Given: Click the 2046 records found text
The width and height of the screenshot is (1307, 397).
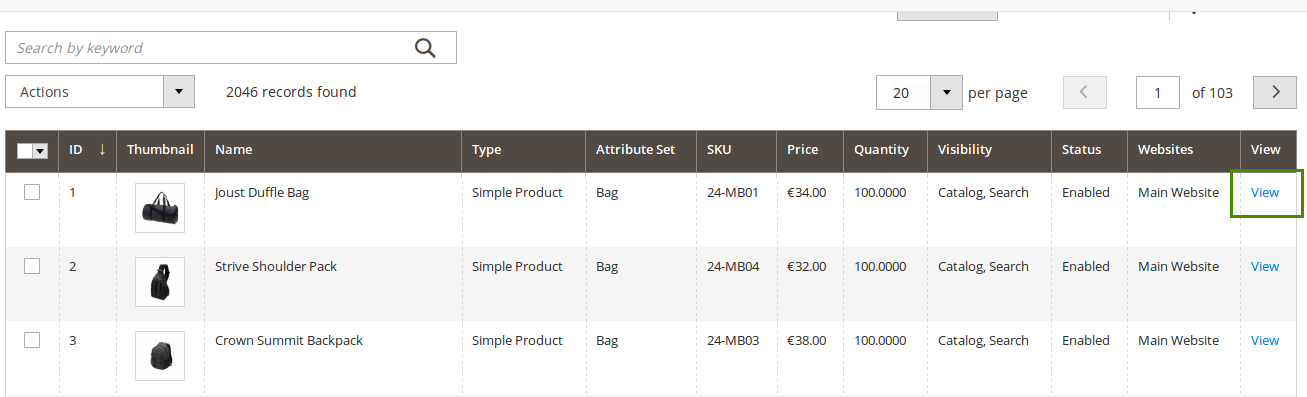Looking at the screenshot, I should click(291, 92).
